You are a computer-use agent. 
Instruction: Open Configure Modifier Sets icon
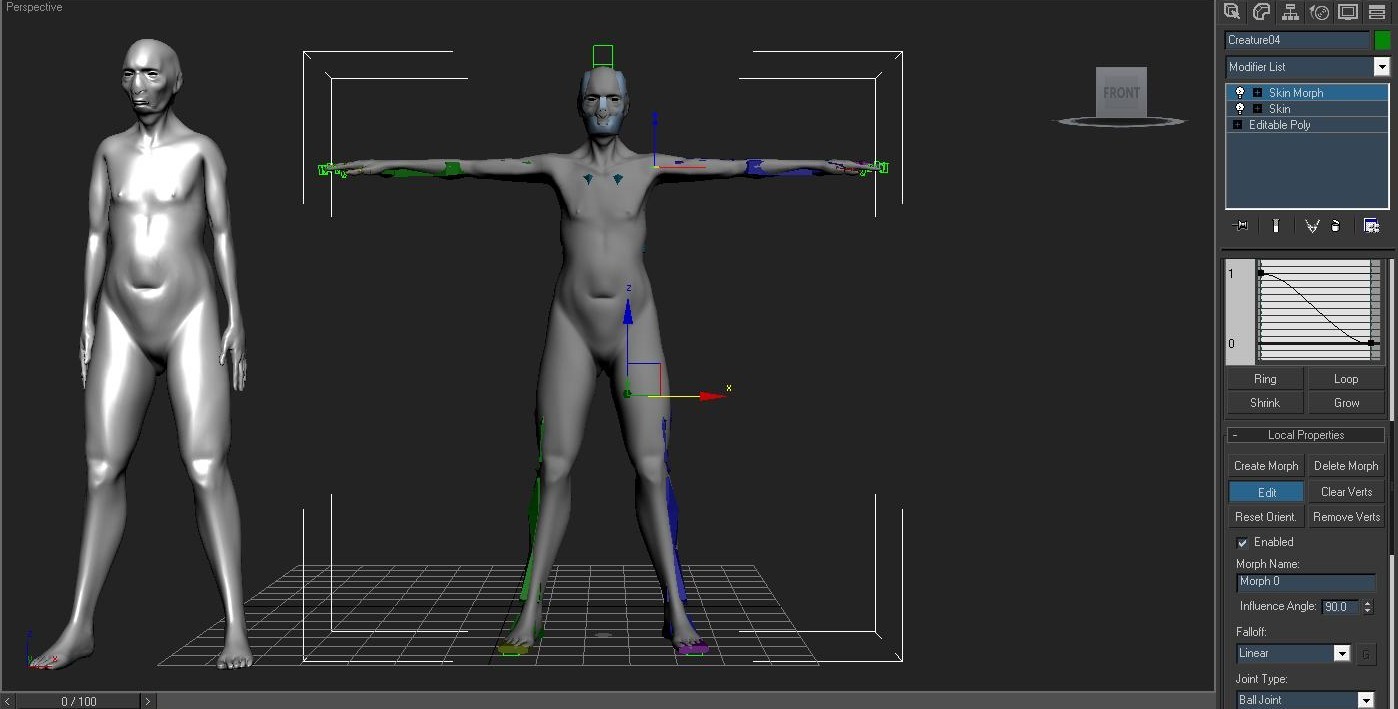(x=1371, y=226)
